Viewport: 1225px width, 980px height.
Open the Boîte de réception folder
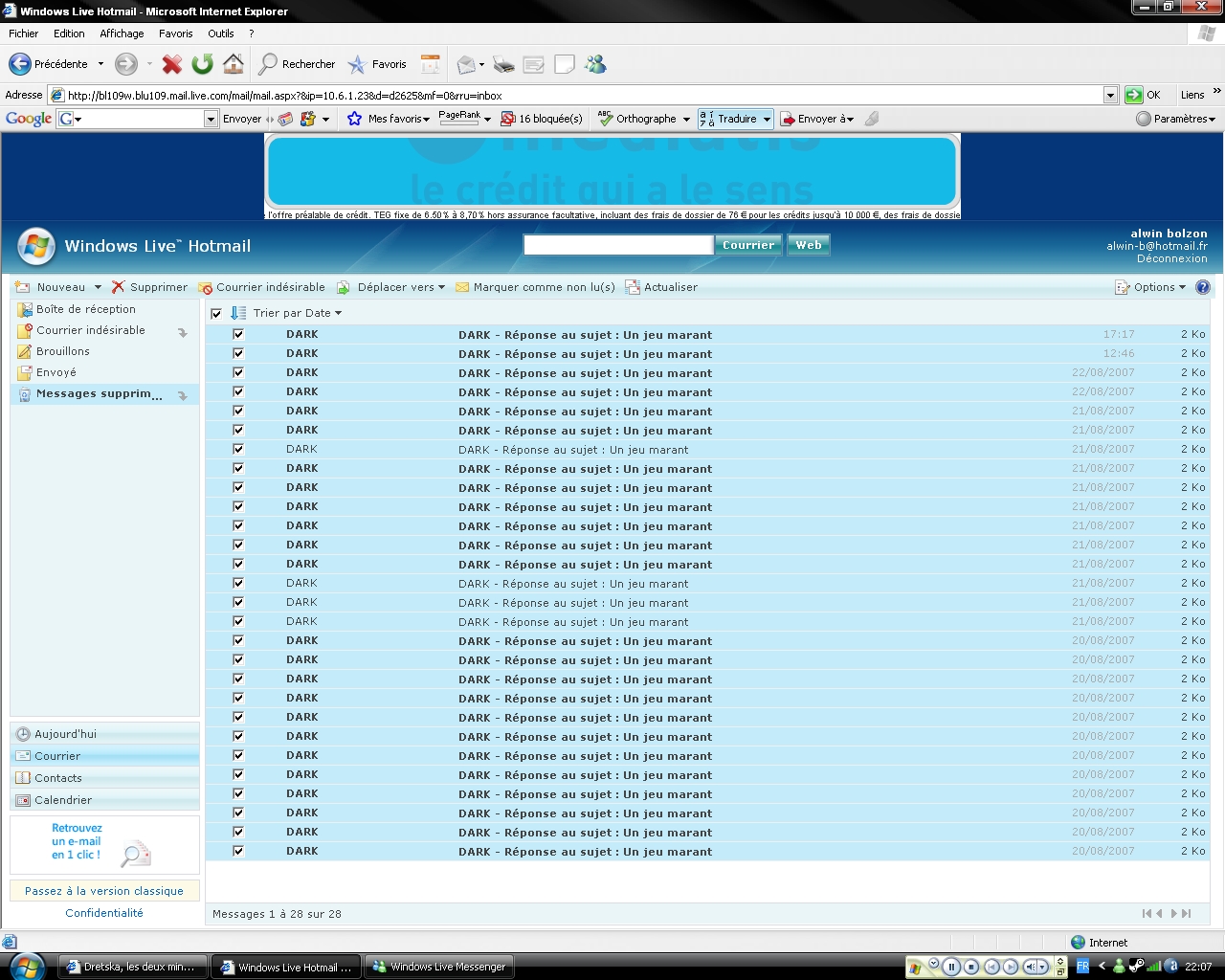click(86, 309)
